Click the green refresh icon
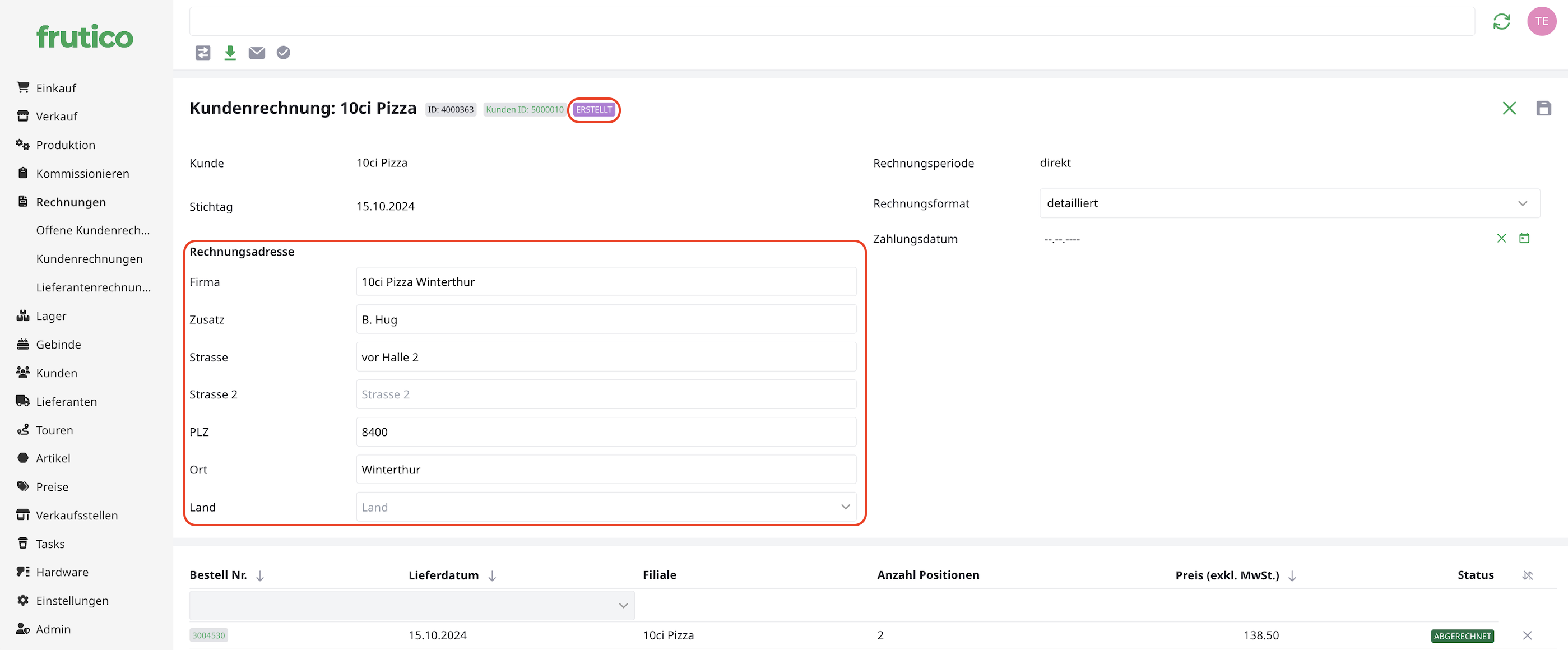The image size is (1568, 650). pyautogui.click(x=1501, y=22)
